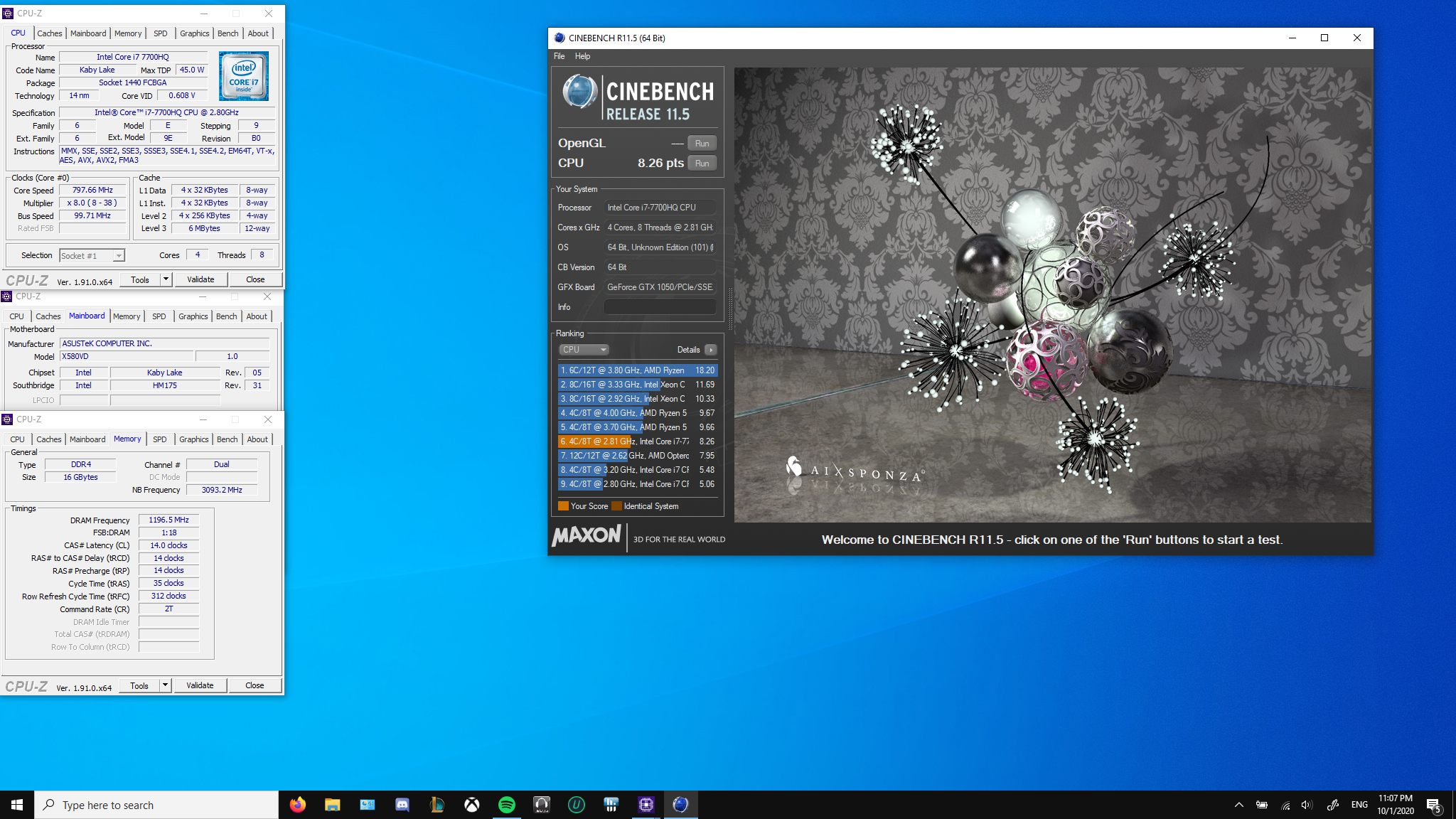Click the Core Speed value 797.66 MHz
The width and height of the screenshot is (1456, 819).
click(92, 190)
